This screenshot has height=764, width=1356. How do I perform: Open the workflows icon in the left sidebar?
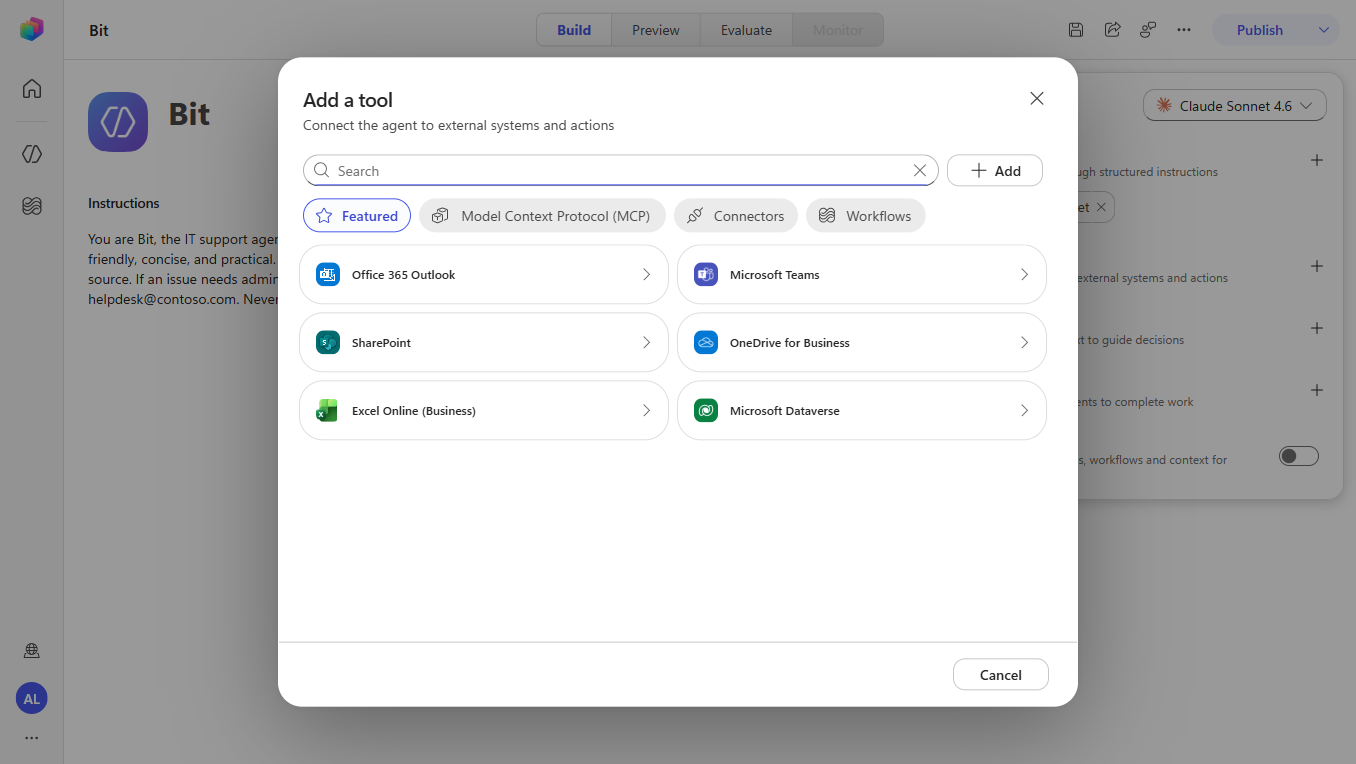coord(32,206)
